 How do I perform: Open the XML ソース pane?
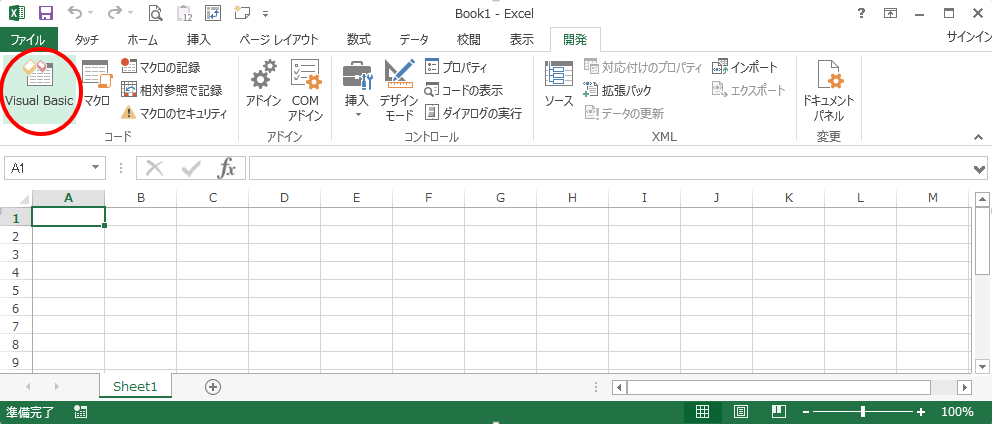point(559,85)
